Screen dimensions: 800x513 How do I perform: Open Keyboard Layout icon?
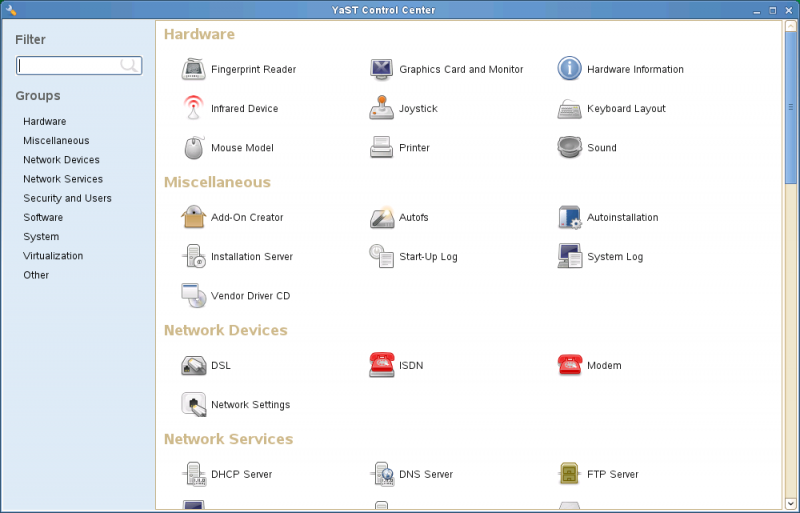coord(569,108)
